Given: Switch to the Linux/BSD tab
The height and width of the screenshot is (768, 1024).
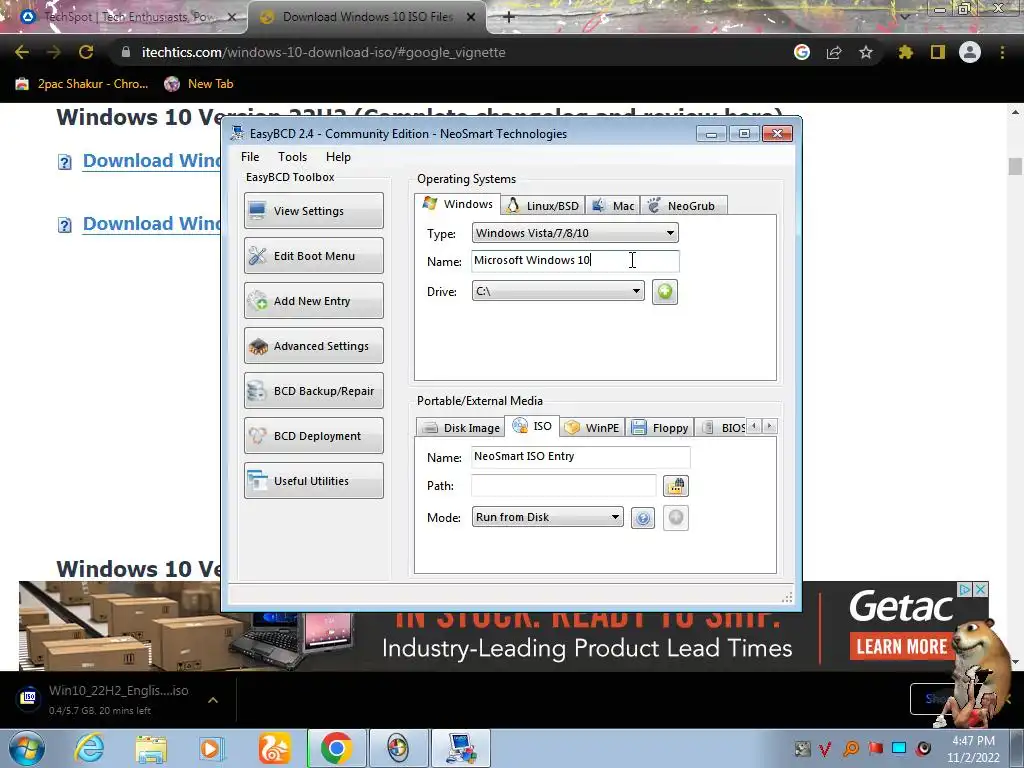Looking at the screenshot, I should [543, 206].
